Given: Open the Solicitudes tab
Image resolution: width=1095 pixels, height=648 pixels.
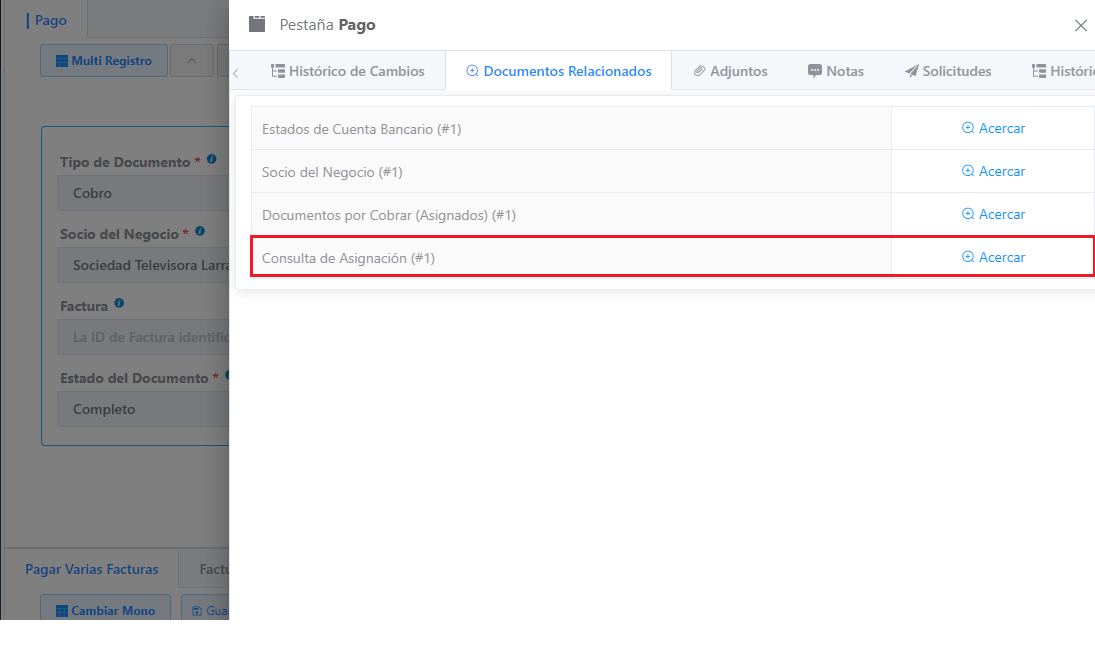Looking at the screenshot, I should click(x=947, y=71).
